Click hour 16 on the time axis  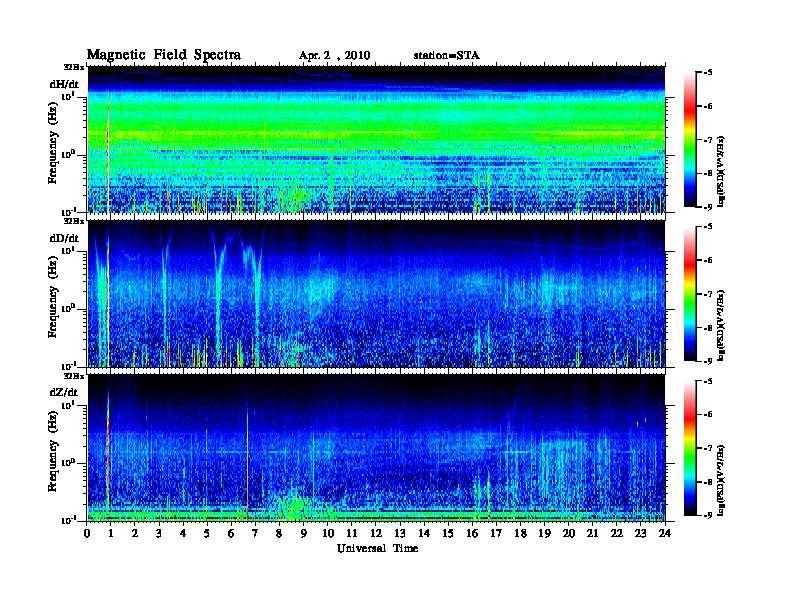pos(472,533)
